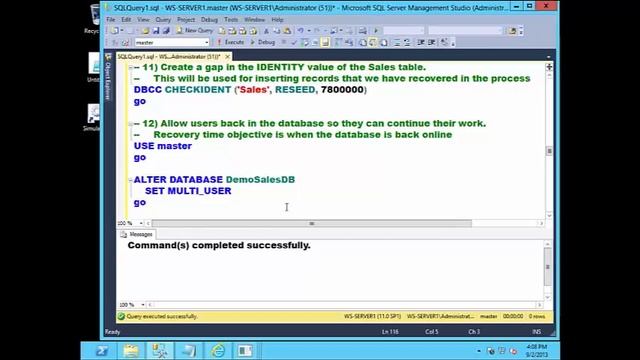640x360 pixels.
Task: Open the Tools menu
Action: [231, 20]
